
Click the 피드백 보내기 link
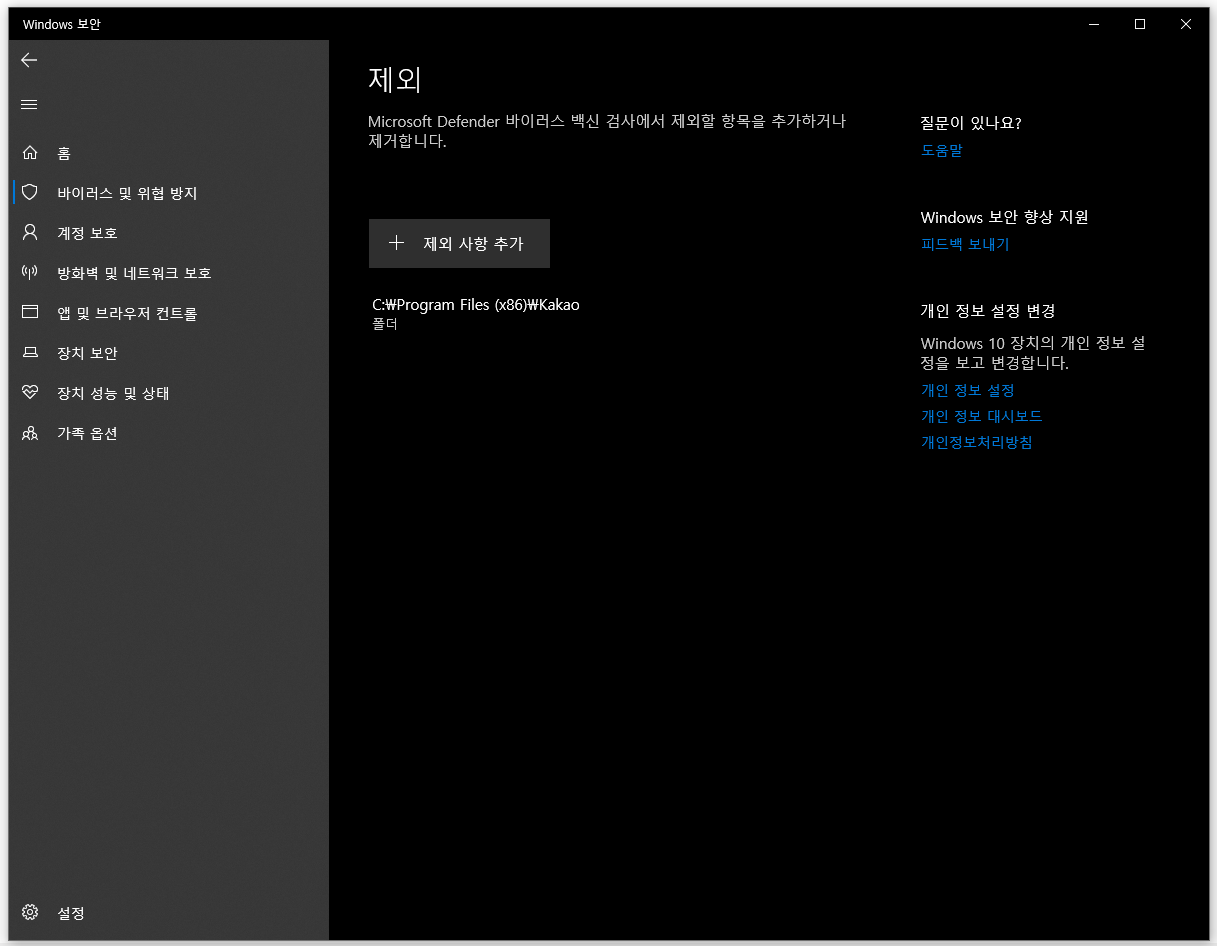[965, 244]
